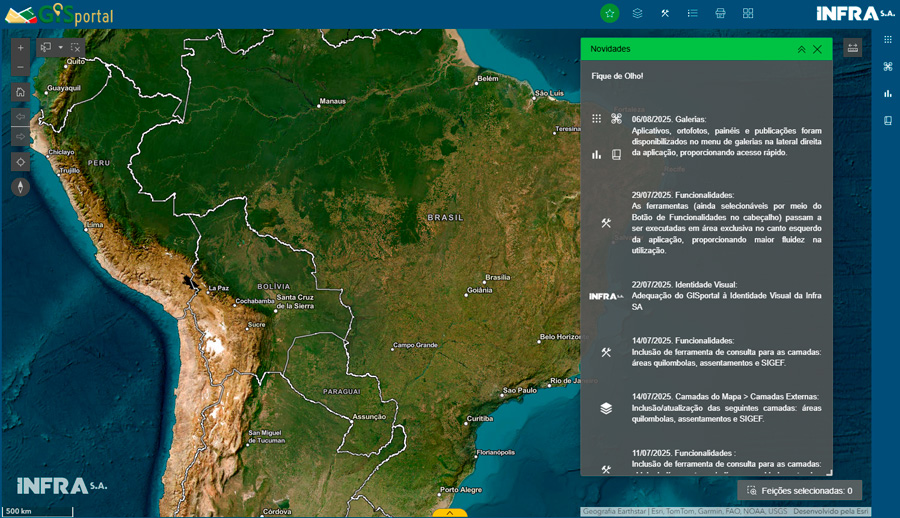This screenshot has width=900, height=518.
Task: Open the dashboards bar chart icon in right sidebar
Action: [x=888, y=94]
